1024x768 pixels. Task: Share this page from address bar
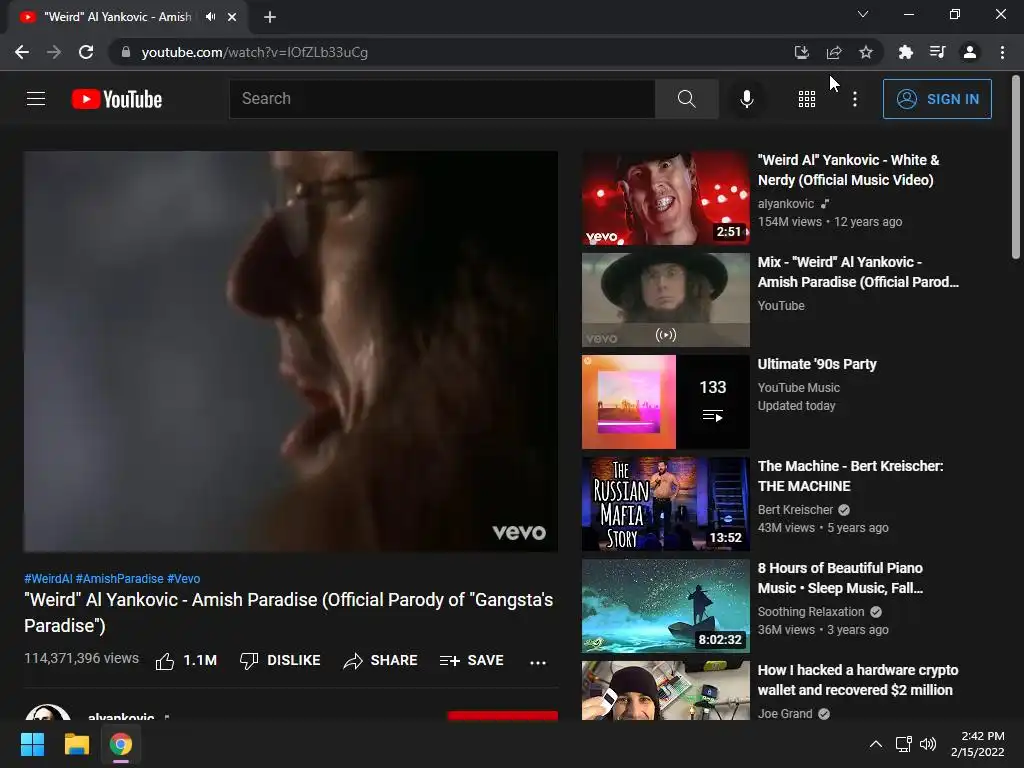834,52
